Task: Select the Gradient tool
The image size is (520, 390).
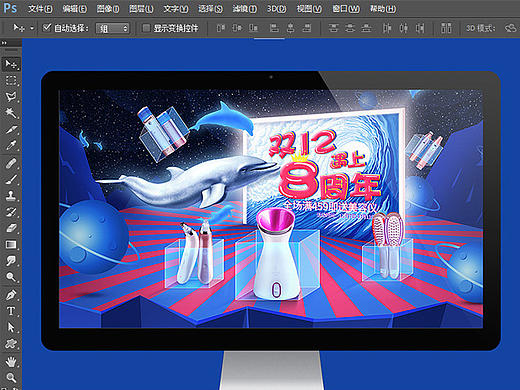Action: 11,245
